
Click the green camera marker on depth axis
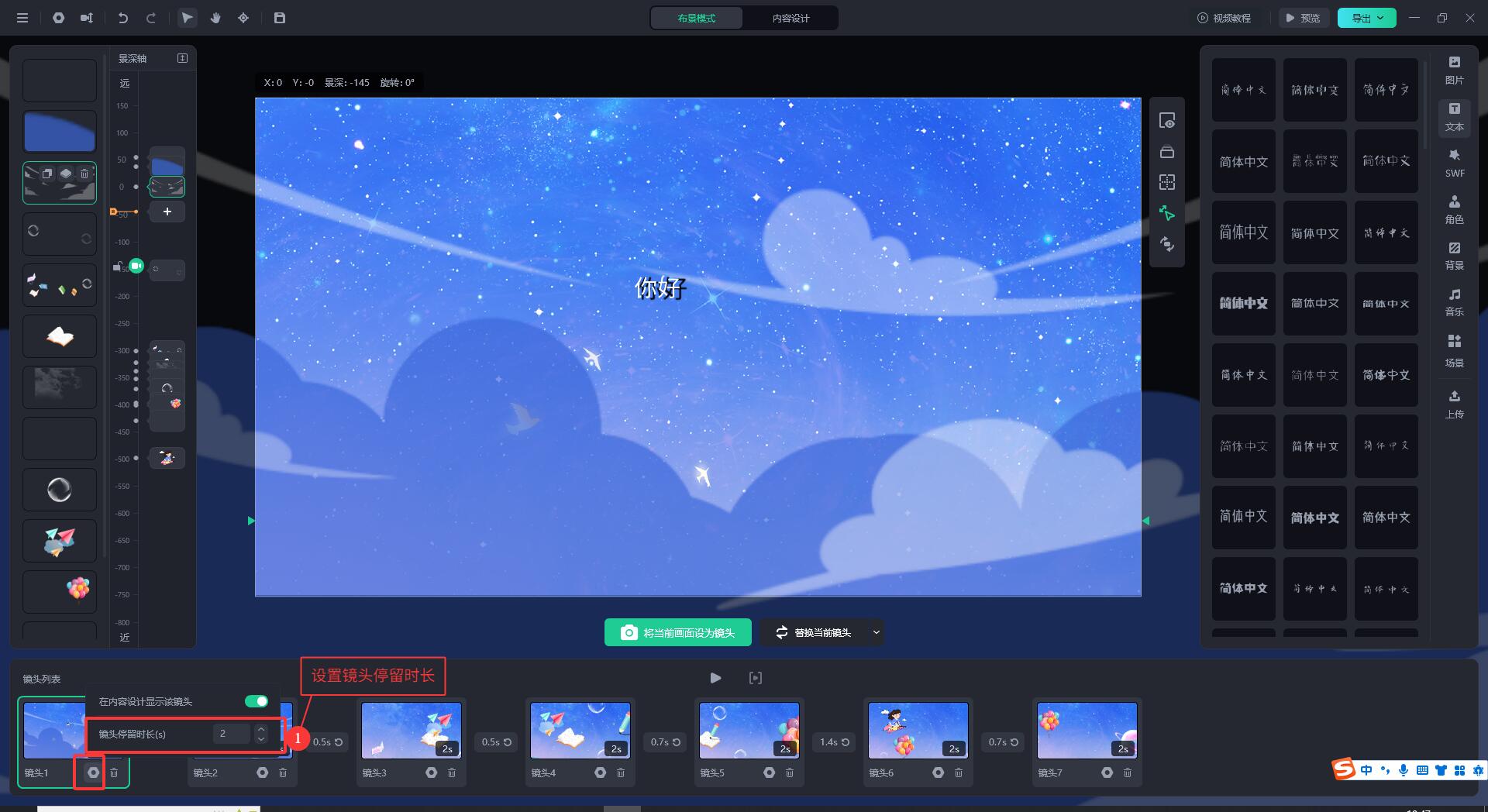[x=136, y=266]
